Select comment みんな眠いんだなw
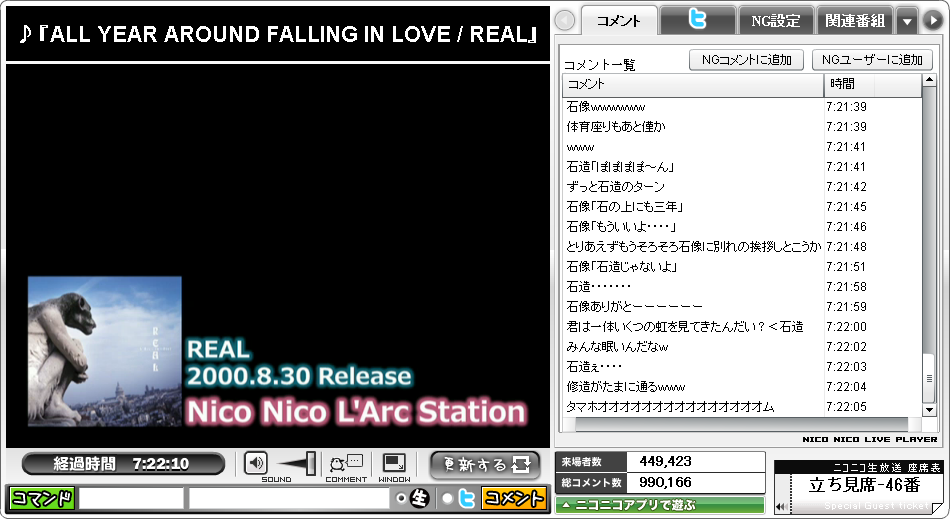 [617, 347]
